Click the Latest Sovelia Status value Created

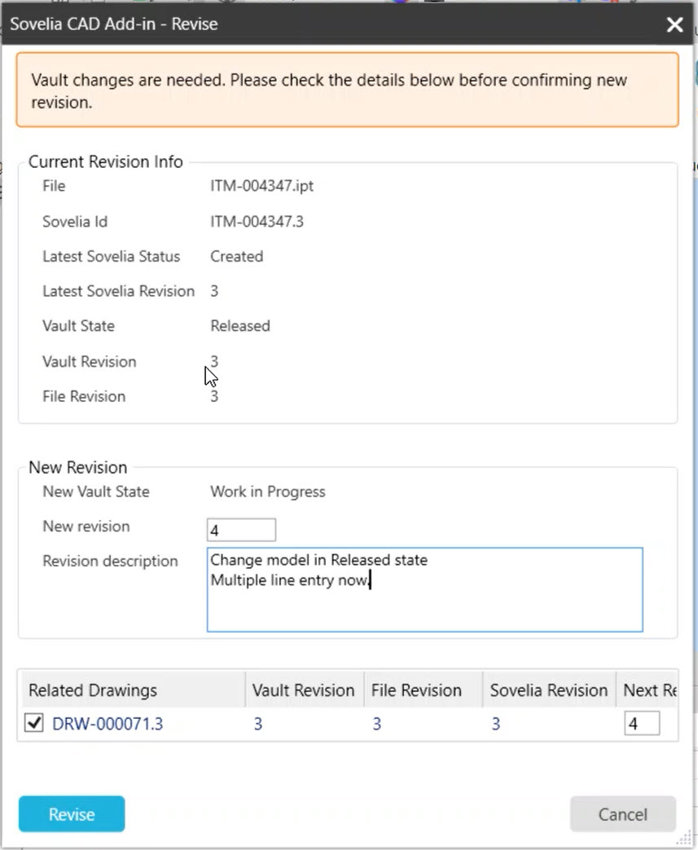(237, 256)
